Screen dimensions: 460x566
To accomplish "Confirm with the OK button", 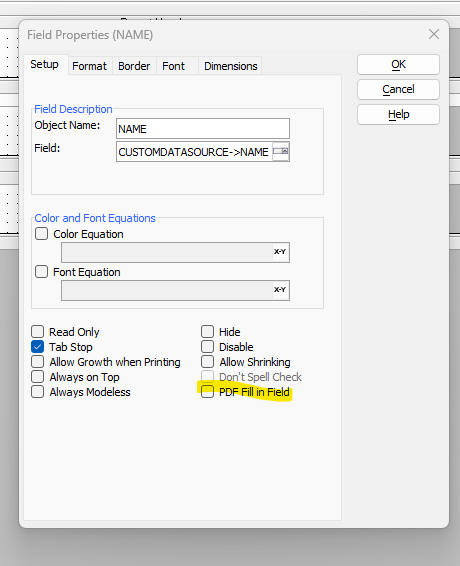I will click(398, 65).
